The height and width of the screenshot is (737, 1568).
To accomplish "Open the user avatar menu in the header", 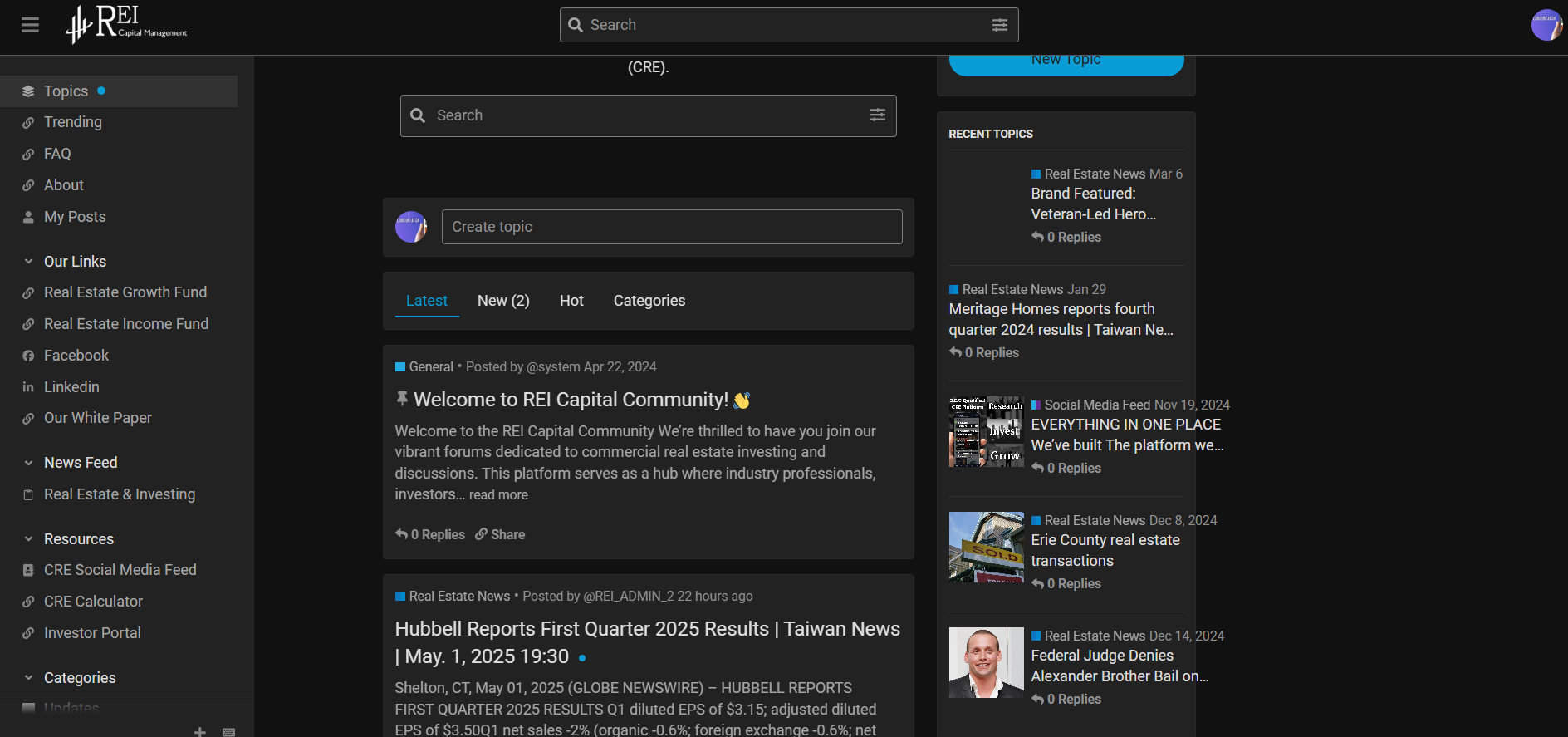I will coord(1546,25).
